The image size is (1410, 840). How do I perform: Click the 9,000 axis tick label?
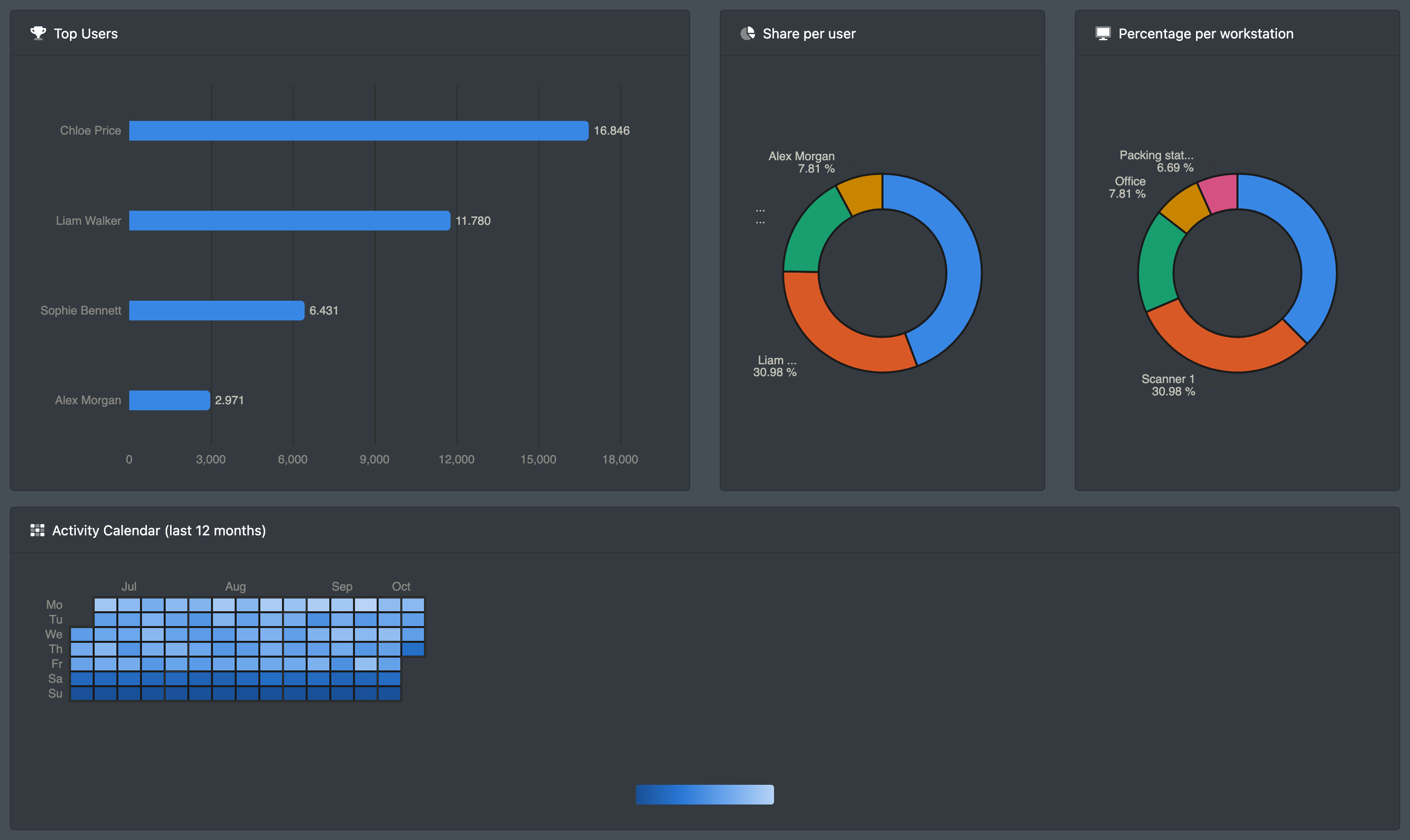click(x=374, y=459)
